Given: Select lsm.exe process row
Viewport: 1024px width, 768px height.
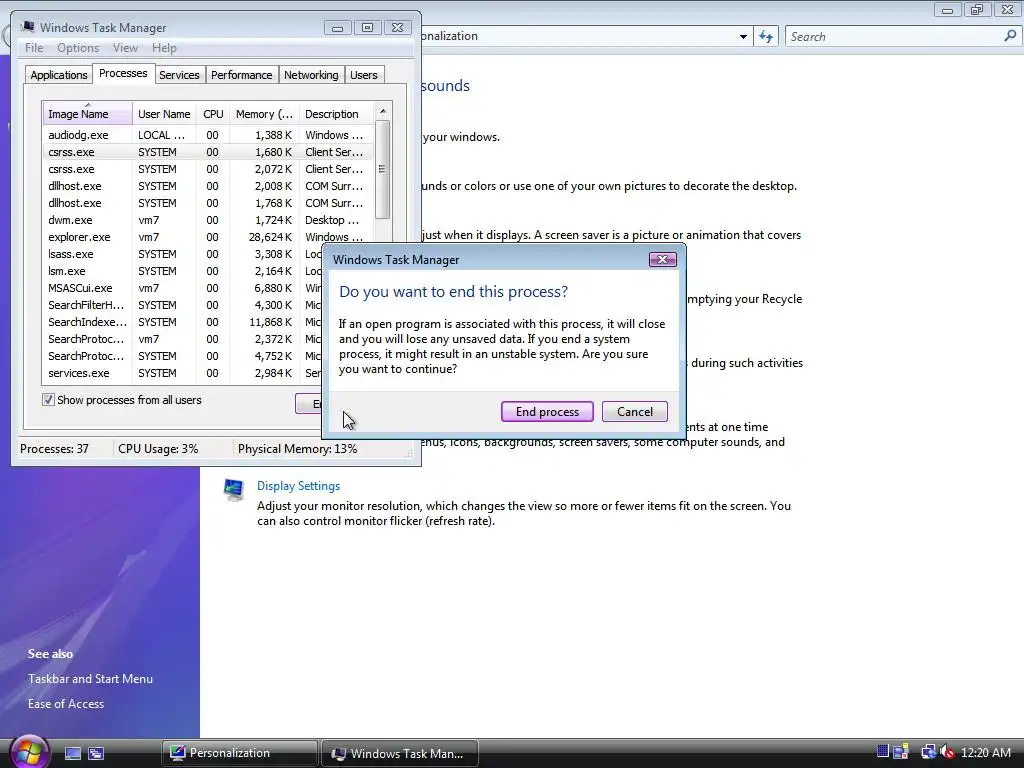Looking at the screenshot, I should coord(182,270).
